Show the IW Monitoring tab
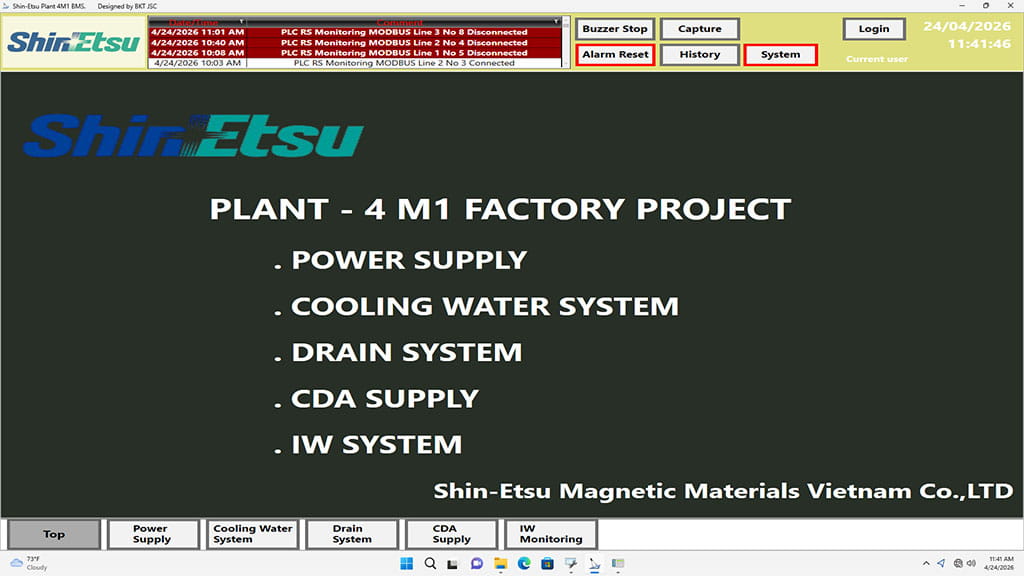This screenshot has height=576, width=1024. (551, 534)
